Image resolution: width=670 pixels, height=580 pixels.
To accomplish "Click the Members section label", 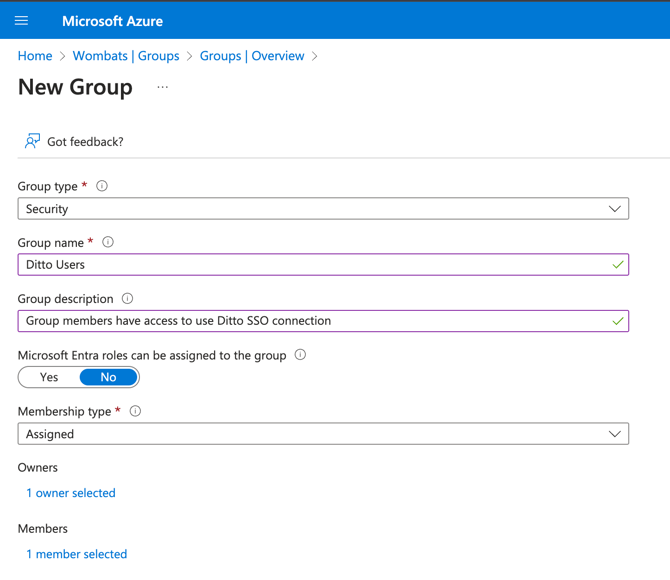I will tap(43, 529).
